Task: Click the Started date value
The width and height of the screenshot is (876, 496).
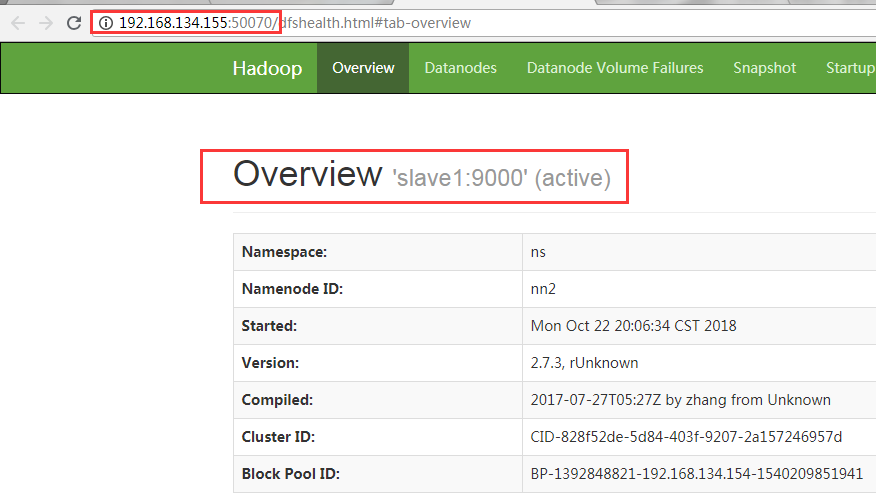Action: point(634,326)
